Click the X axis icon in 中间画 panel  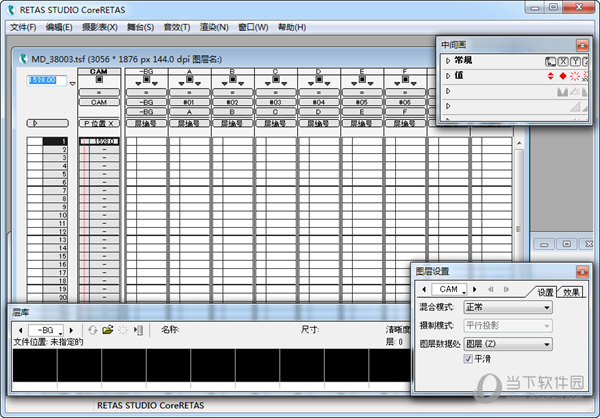(563, 61)
